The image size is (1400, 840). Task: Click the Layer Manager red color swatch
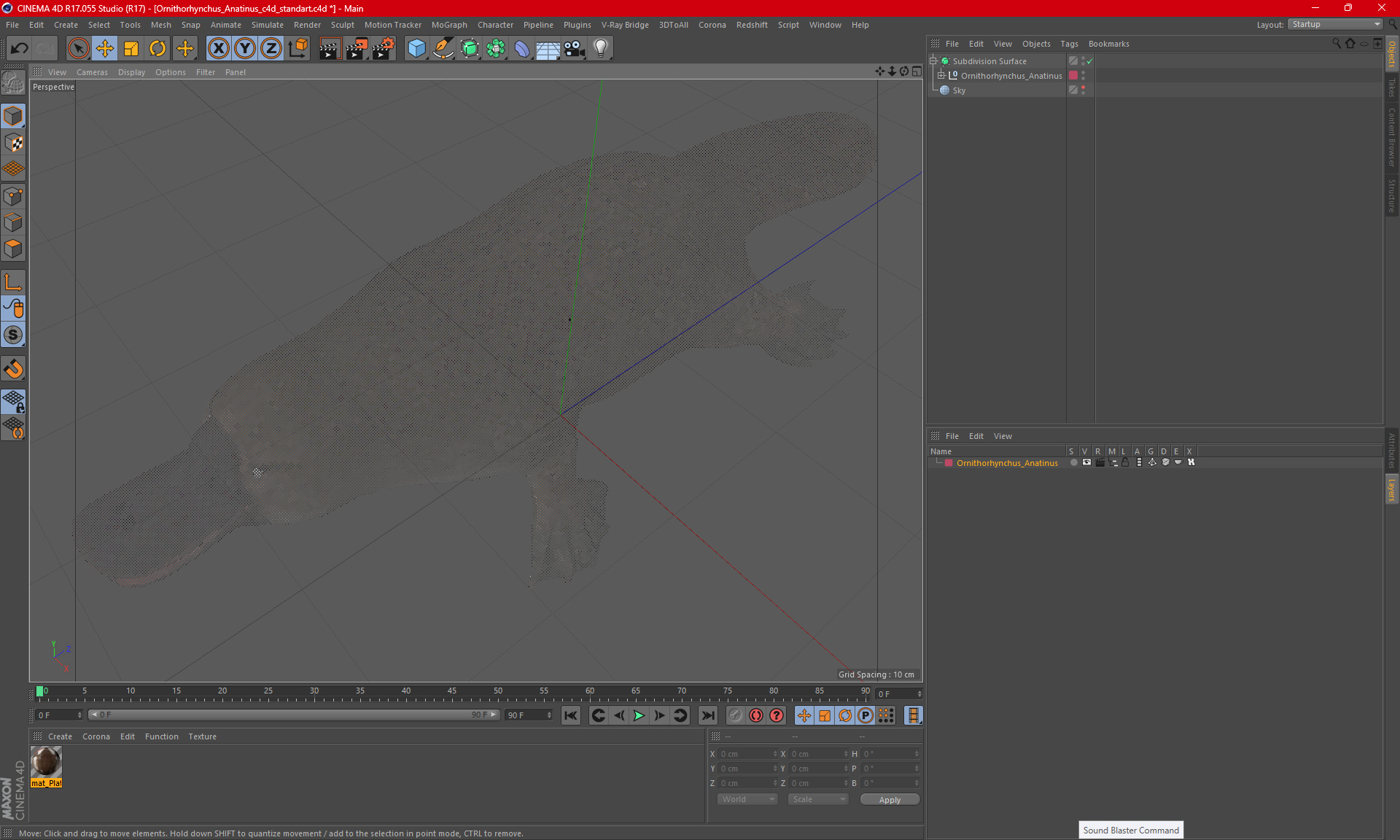click(949, 463)
